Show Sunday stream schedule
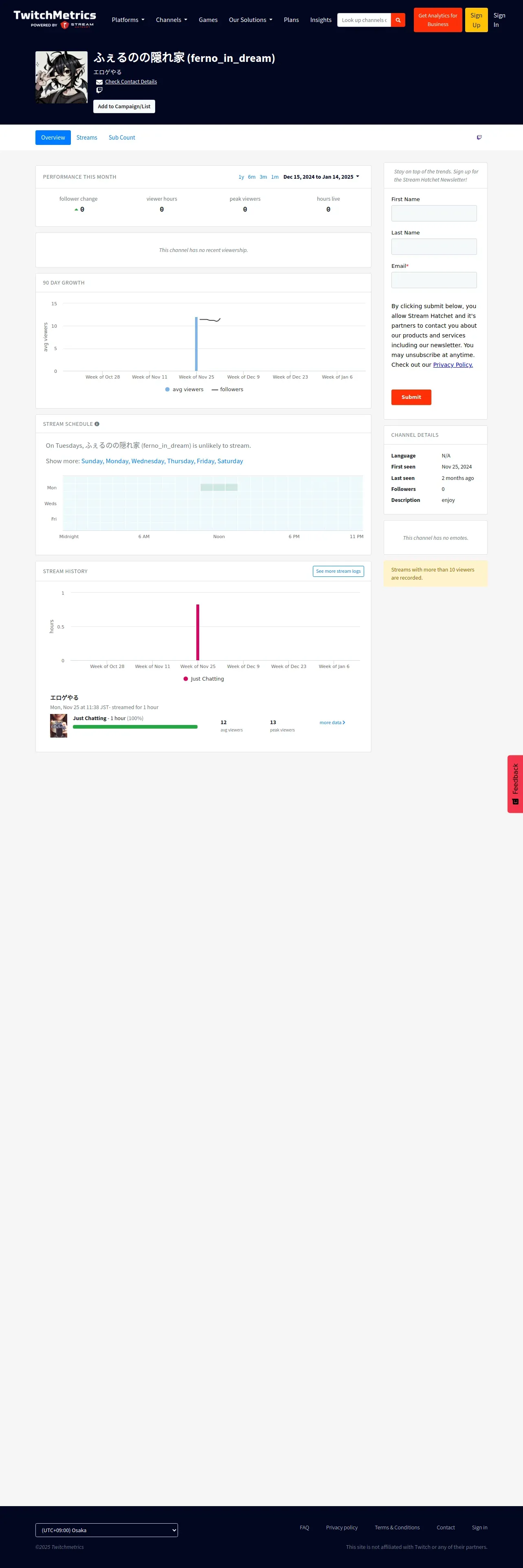 (92, 461)
